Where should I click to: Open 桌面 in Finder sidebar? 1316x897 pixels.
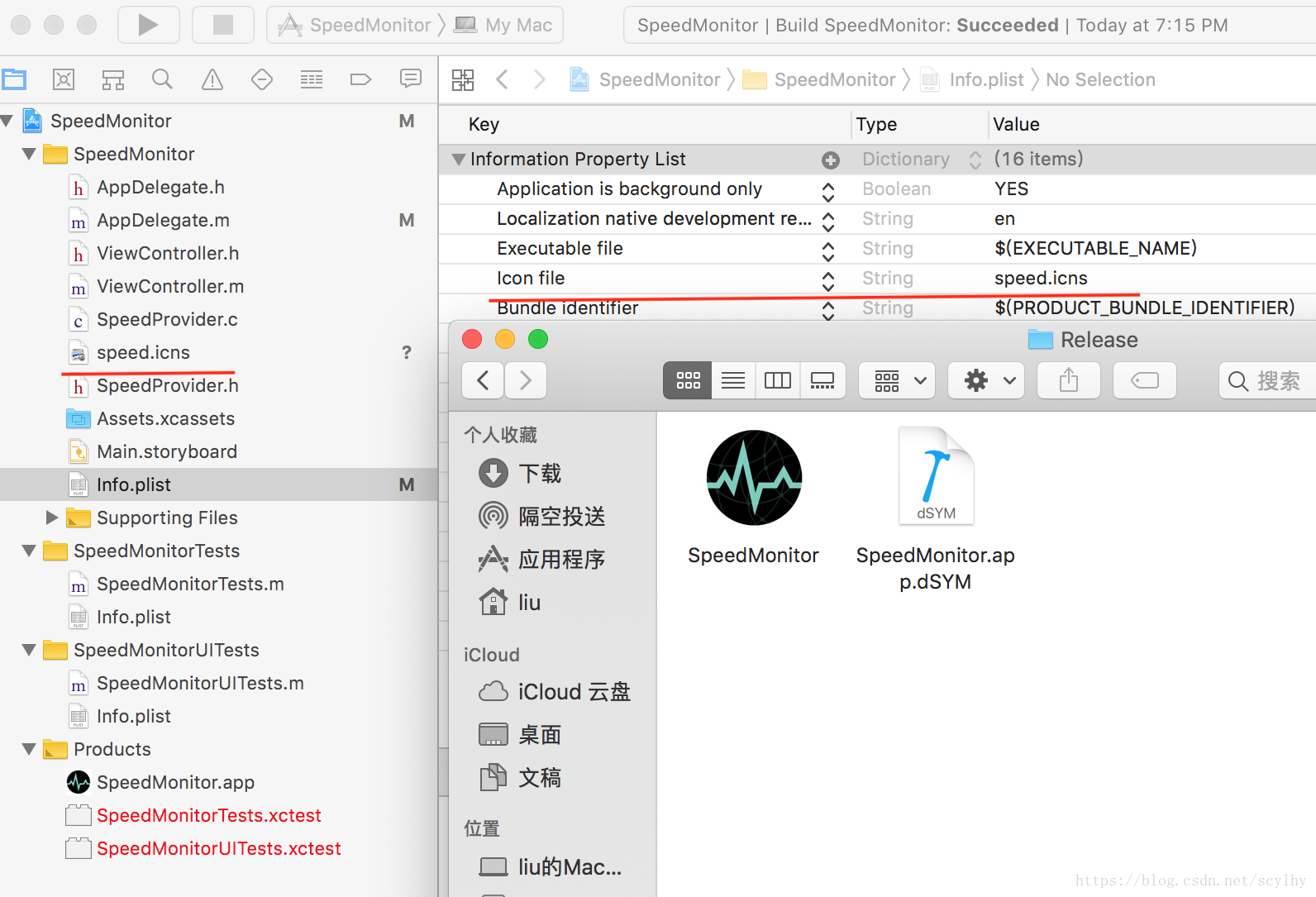(x=521, y=735)
